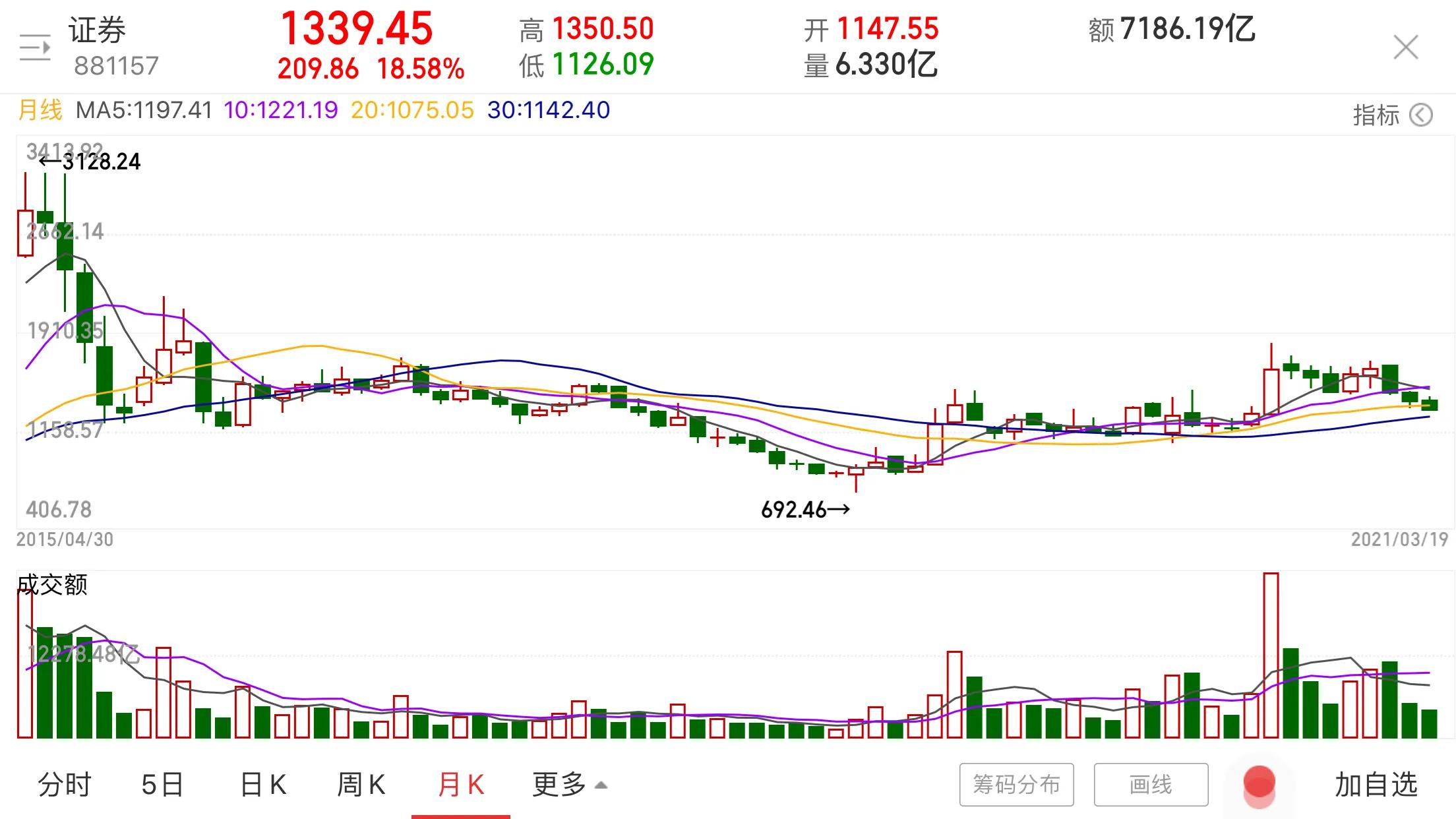Viewport: 1456px width, 819px height.
Task: Open the 筹码分布 panel
Action: [x=1016, y=785]
